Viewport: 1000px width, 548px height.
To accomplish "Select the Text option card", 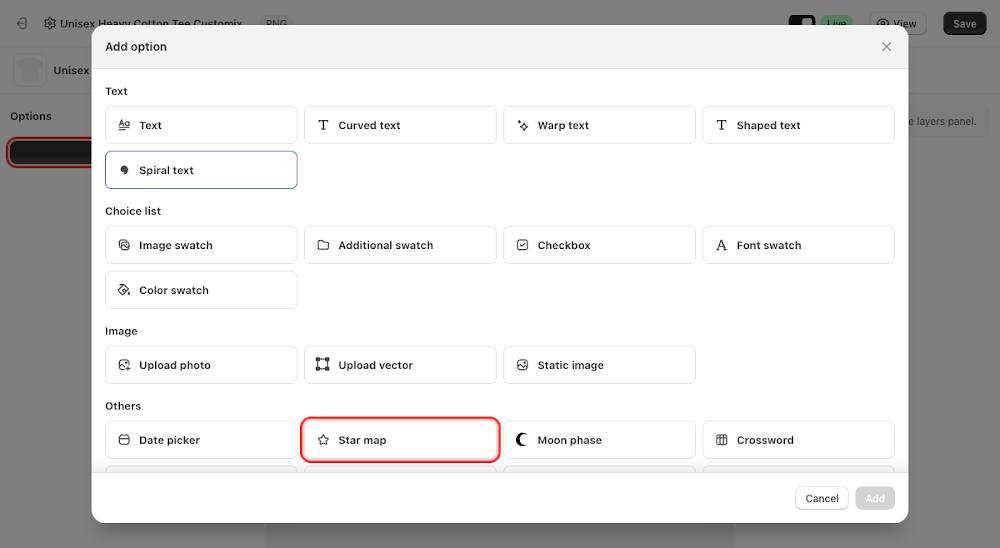I will click(x=201, y=125).
